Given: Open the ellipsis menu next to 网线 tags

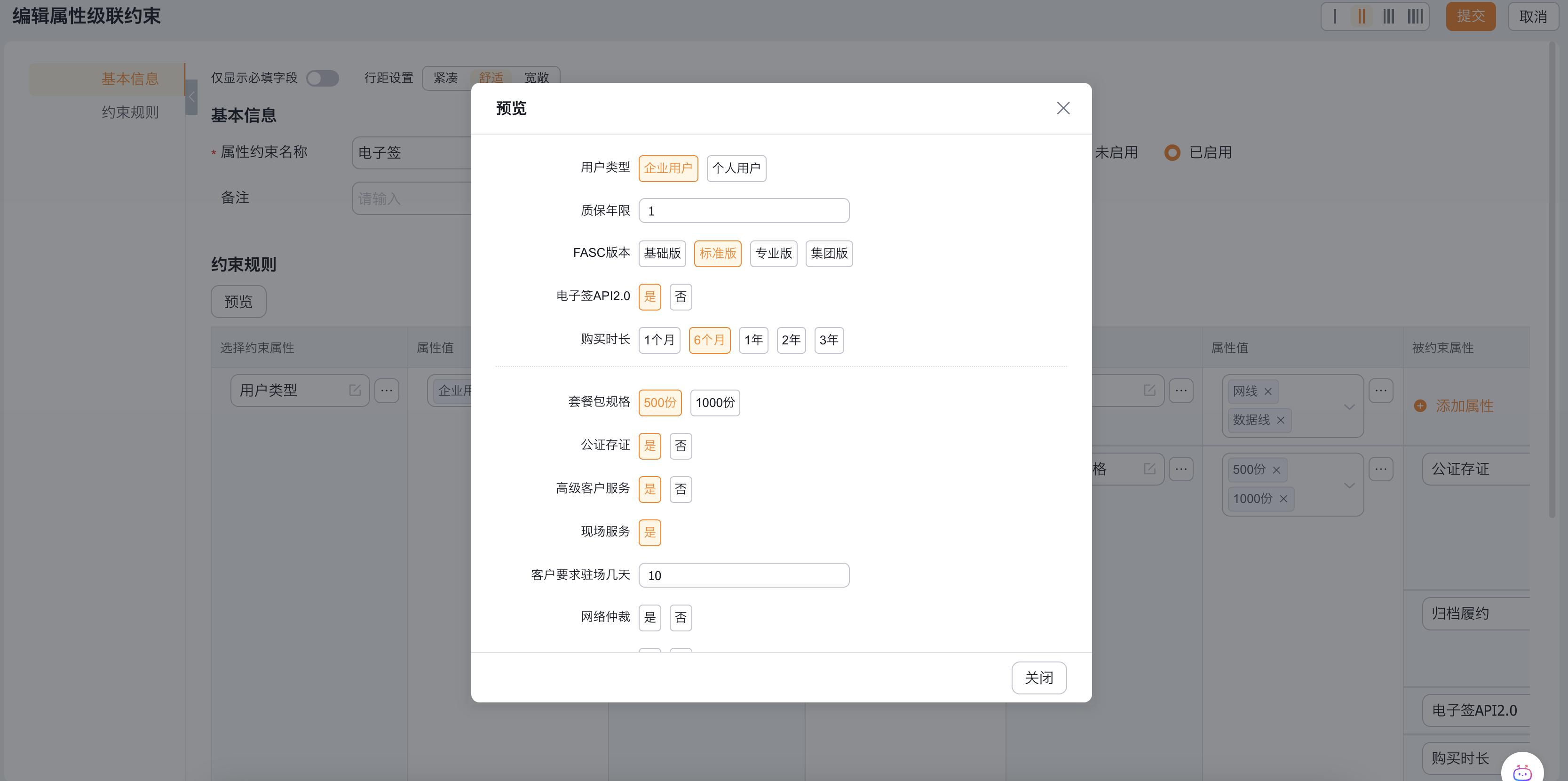Looking at the screenshot, I should point(1381,390).
